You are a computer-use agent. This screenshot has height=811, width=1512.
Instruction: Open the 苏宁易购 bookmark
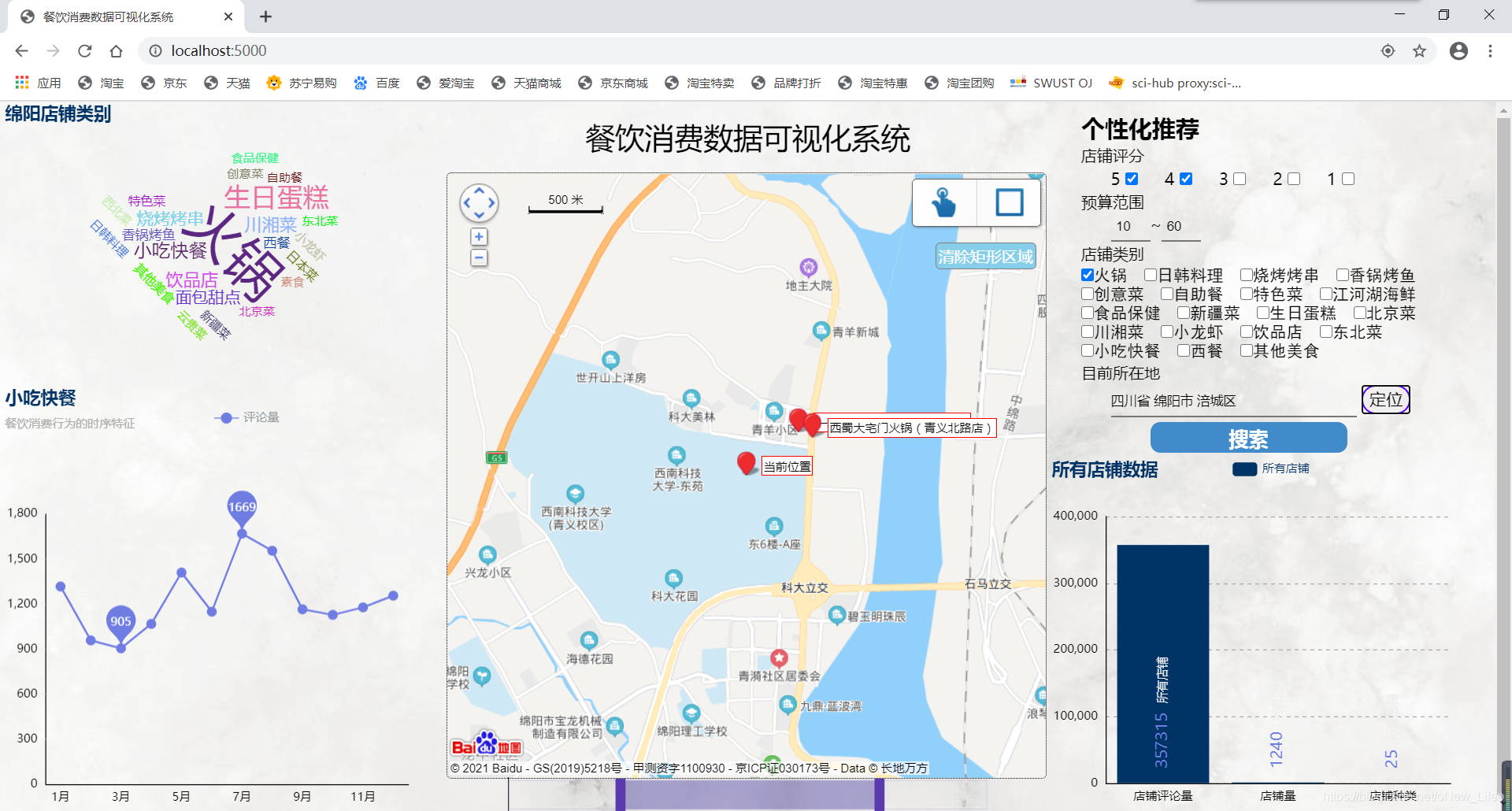[302, 83]
